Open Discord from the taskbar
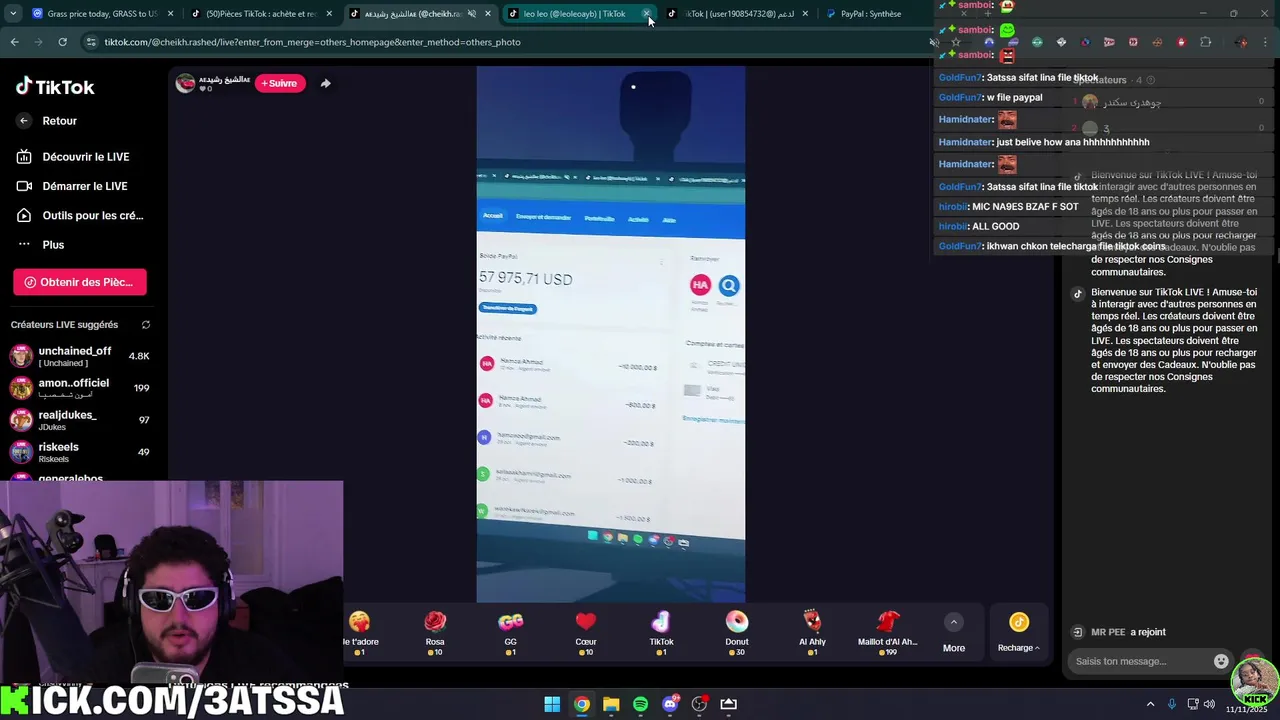1280x720 pixels. (670, 704)
